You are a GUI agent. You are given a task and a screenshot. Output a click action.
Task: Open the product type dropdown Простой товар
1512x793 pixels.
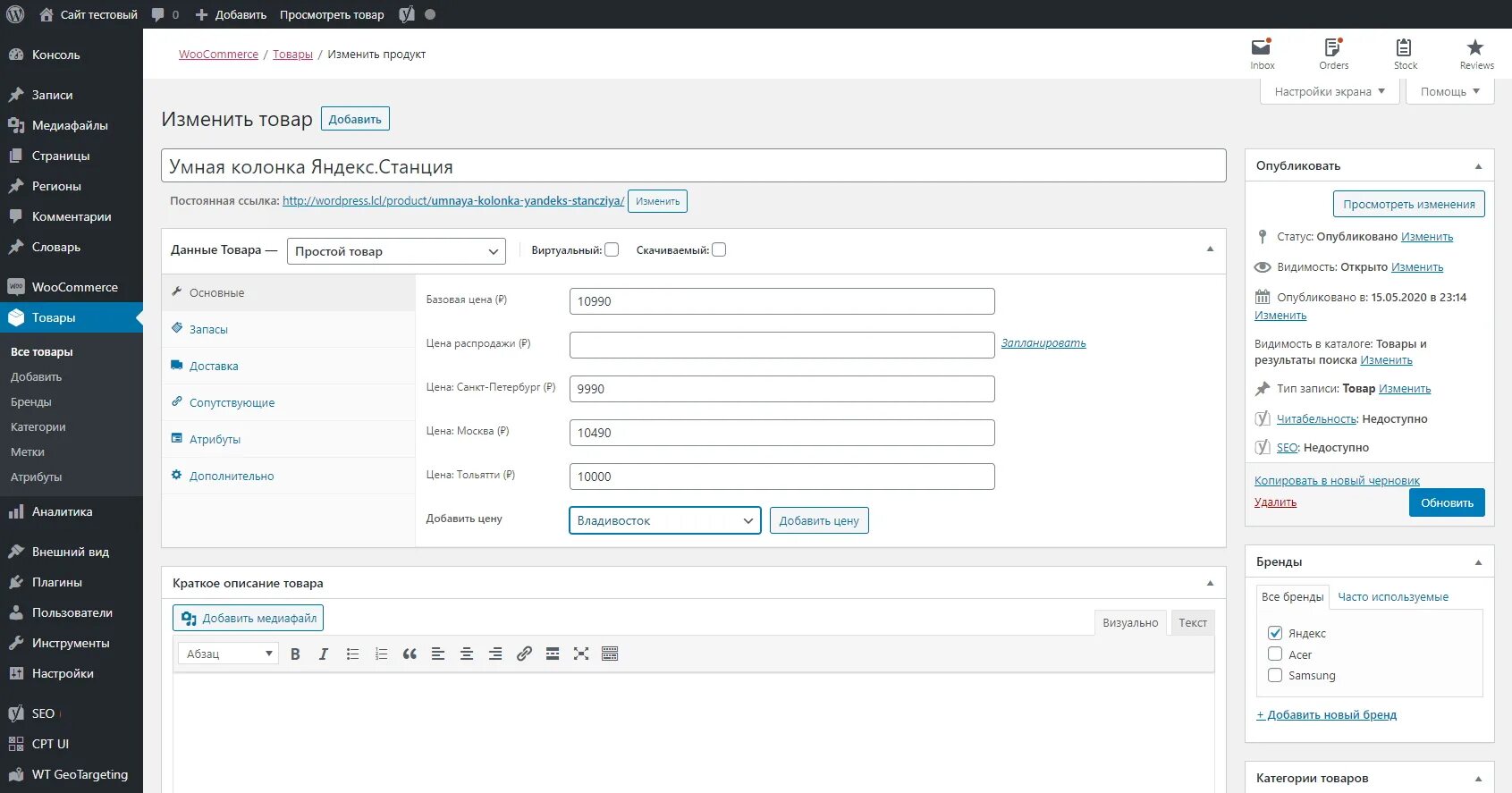coord(396,251)
